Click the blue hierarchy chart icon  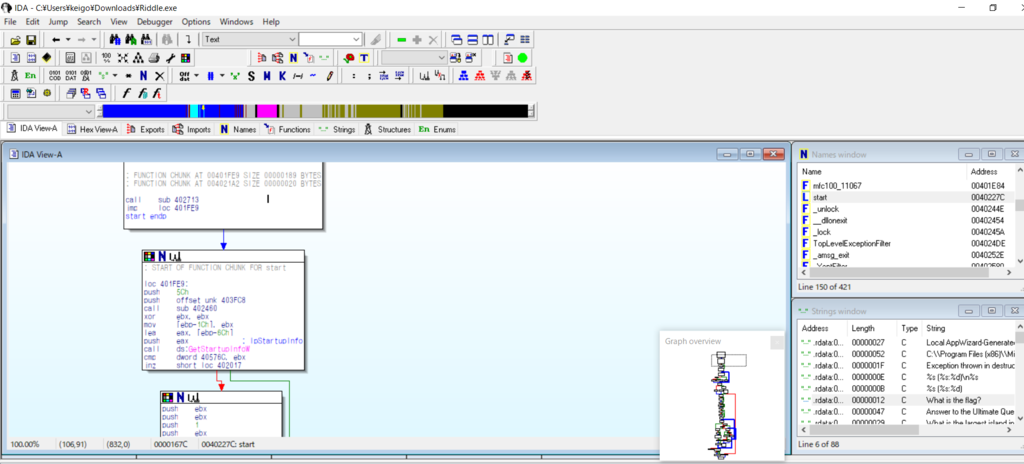463,76
